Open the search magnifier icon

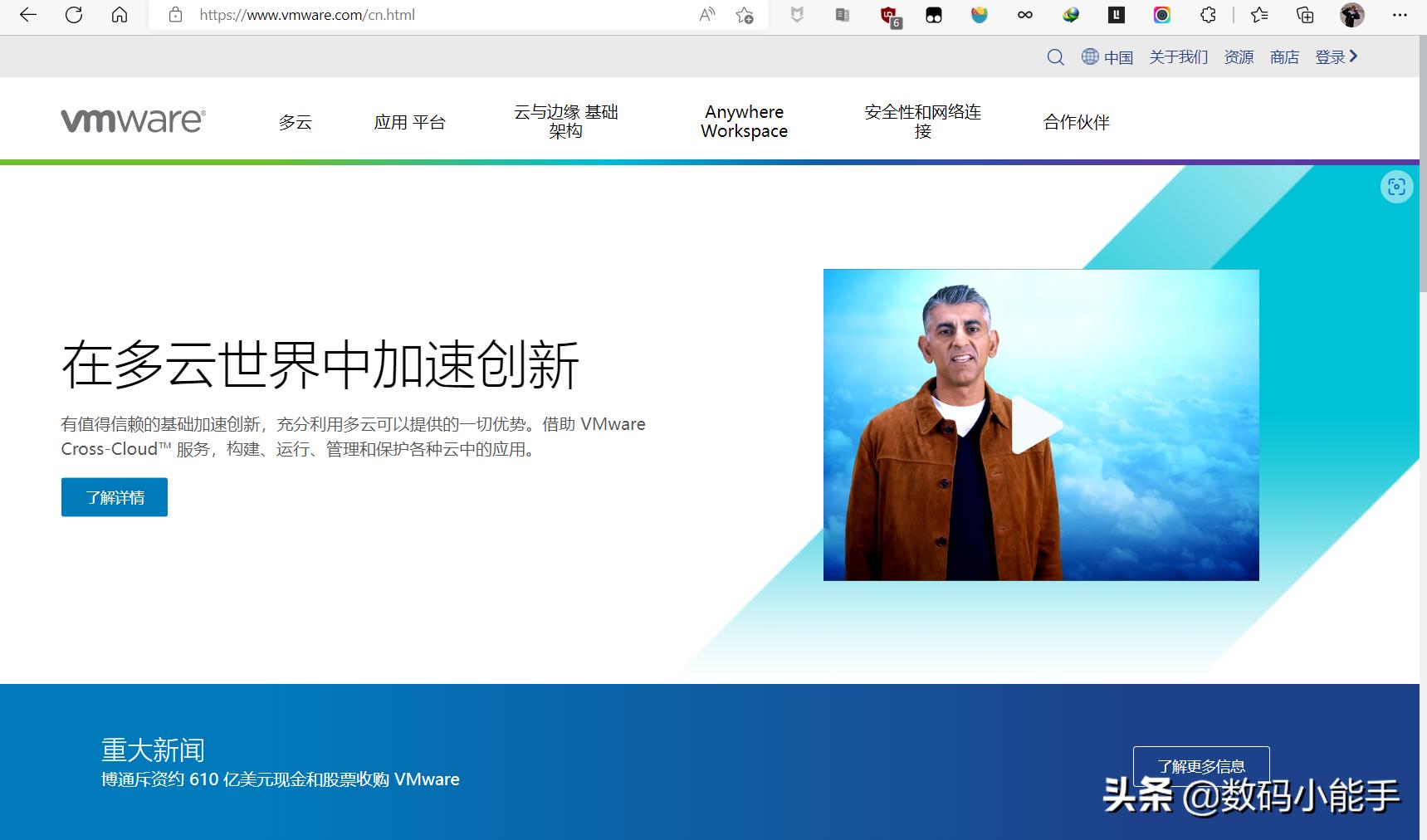click(x=1055, y=56)
